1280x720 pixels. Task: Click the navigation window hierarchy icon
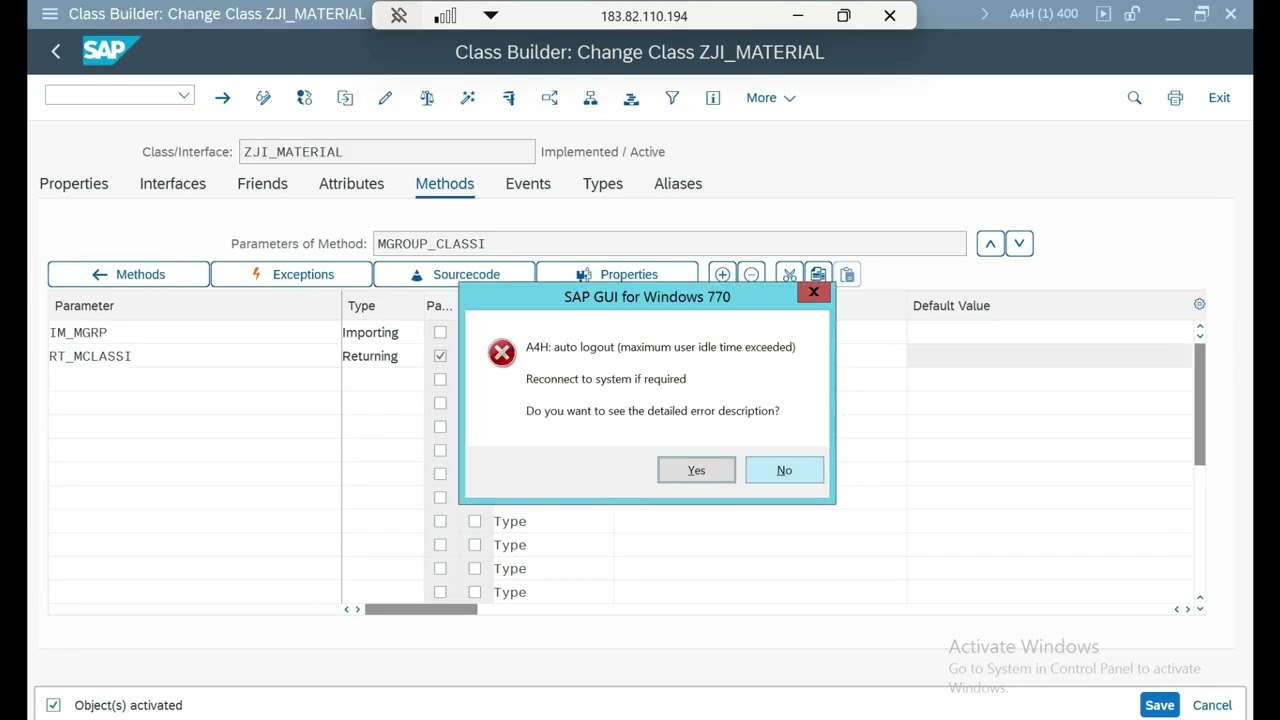tap(631, 98)
